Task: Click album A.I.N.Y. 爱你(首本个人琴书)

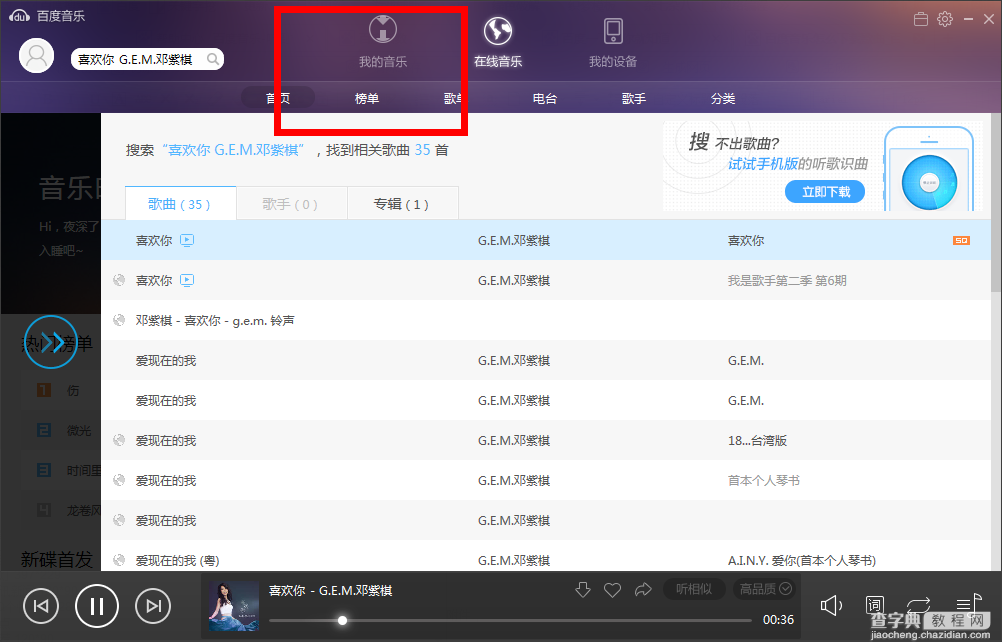Action: pyautogui.click(x=801, y=560)
